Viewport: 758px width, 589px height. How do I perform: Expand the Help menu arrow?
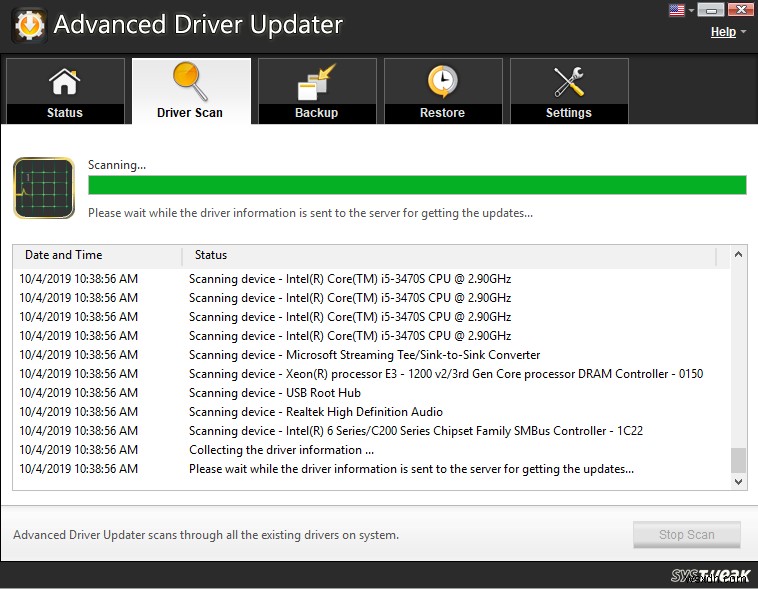(x=743, y=32)
